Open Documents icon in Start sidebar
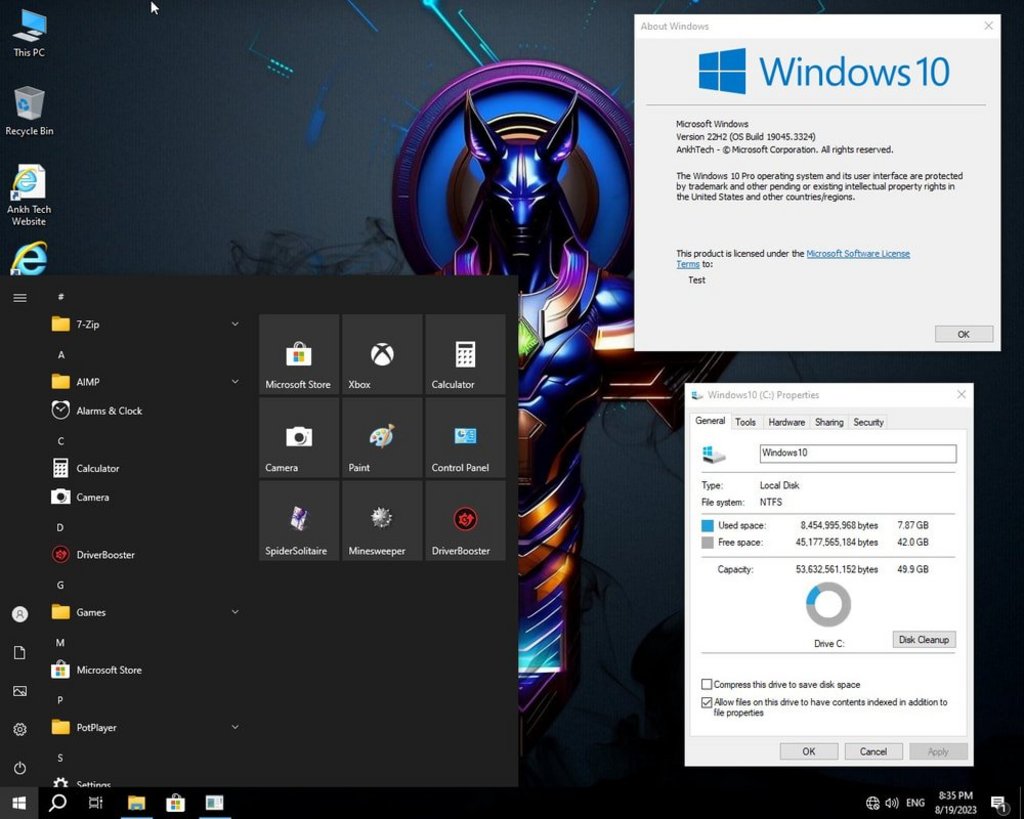The width and height of the screenshot is (1024, 819). click(x=20, y=653)
